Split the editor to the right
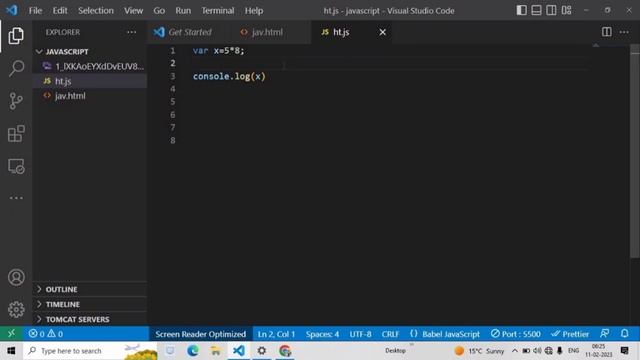Image resolution: width=640 pixels, height=360 pixels. click(x=607, y=32)
